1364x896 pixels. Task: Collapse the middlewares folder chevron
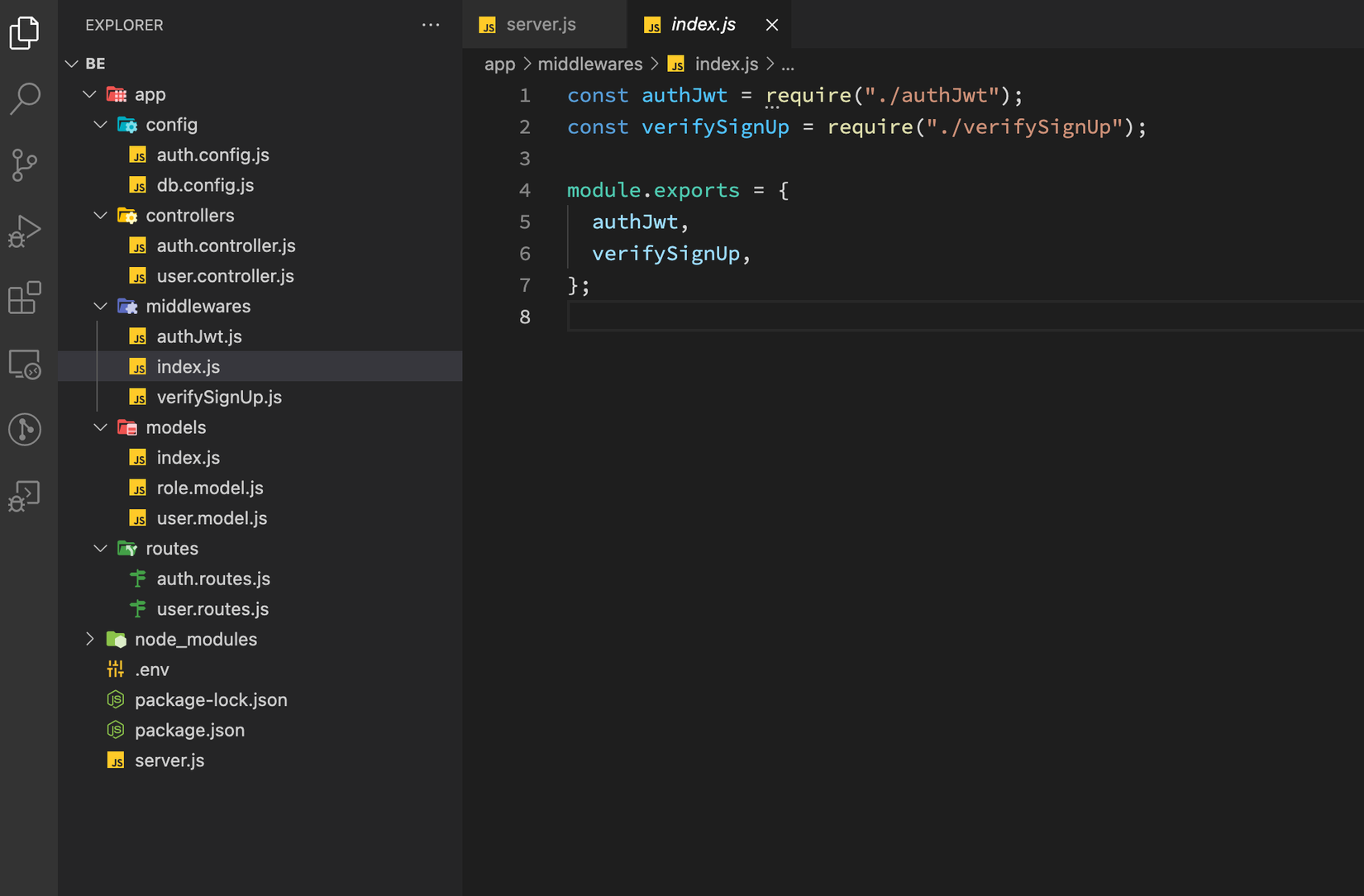point(101,307)
